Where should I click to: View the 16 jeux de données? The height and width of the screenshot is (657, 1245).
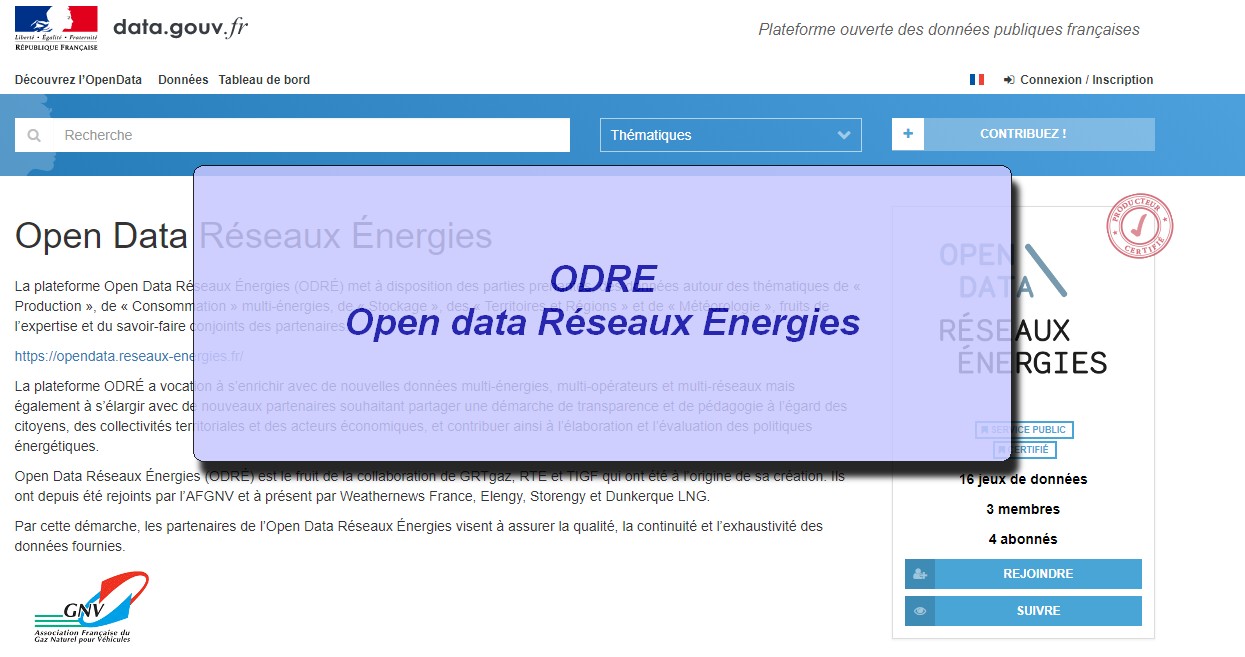pyautogui.click(x=1023, y=479)
